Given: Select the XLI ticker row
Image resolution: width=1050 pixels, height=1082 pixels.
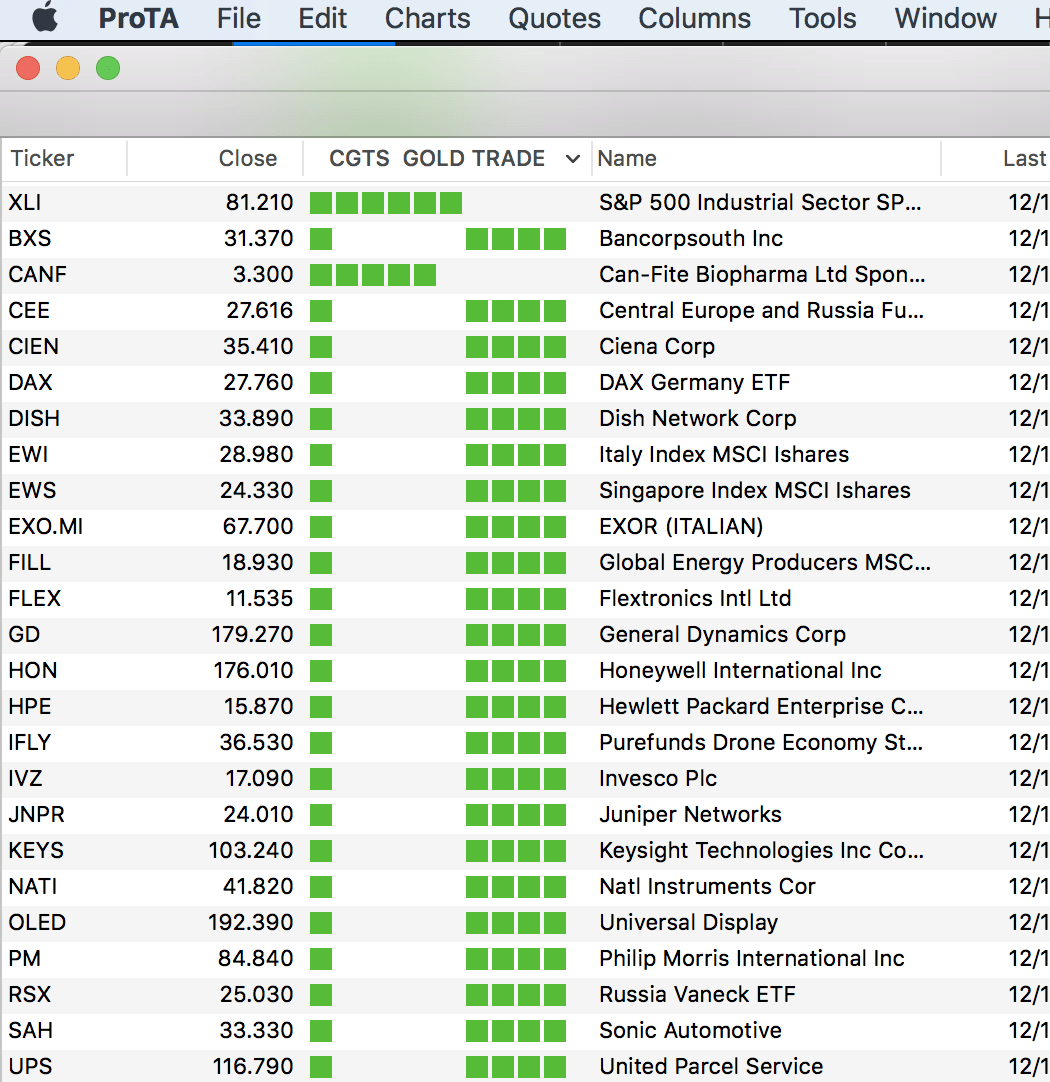Looking at the screenshot, I should (25, 203).
